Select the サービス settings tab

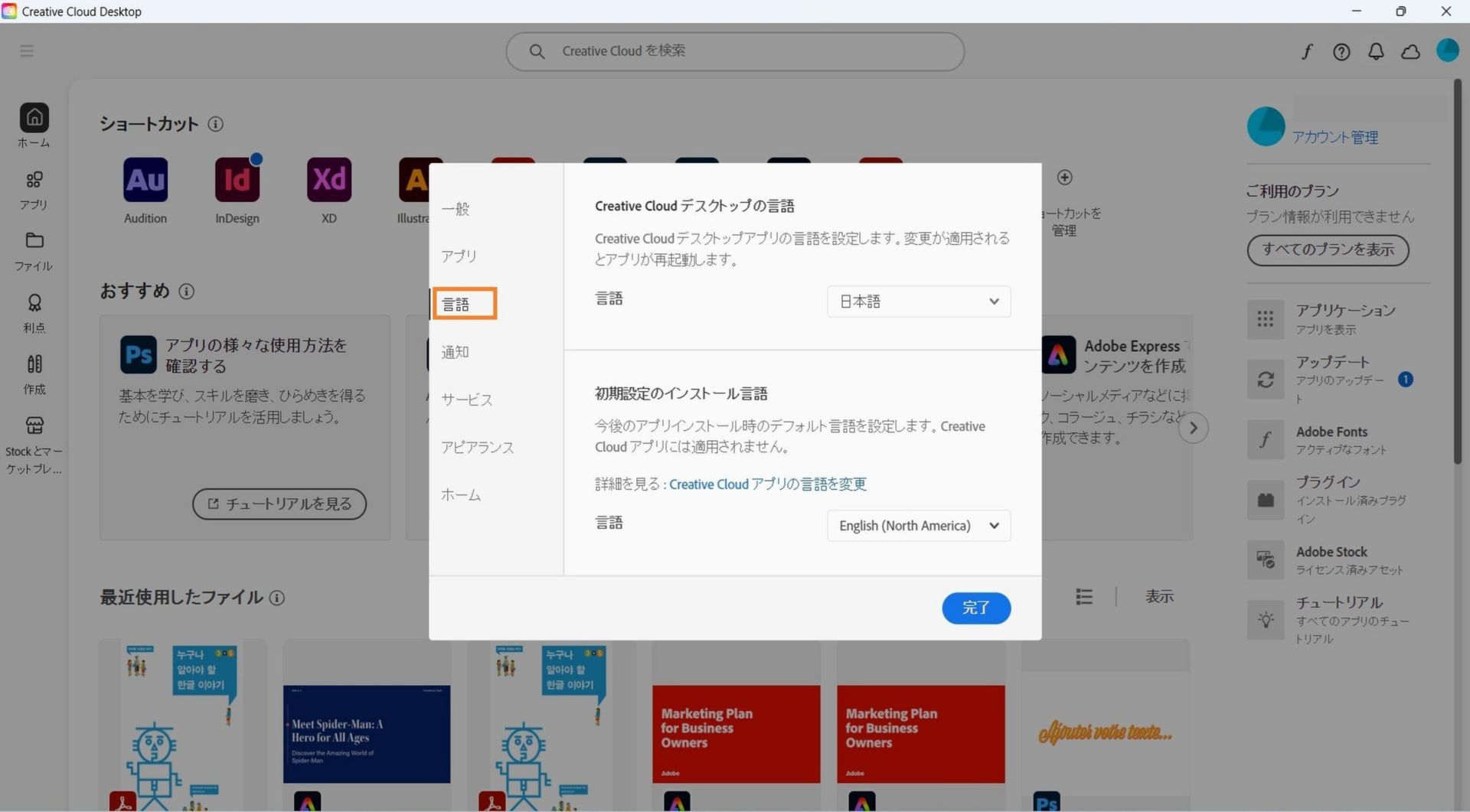466,399
